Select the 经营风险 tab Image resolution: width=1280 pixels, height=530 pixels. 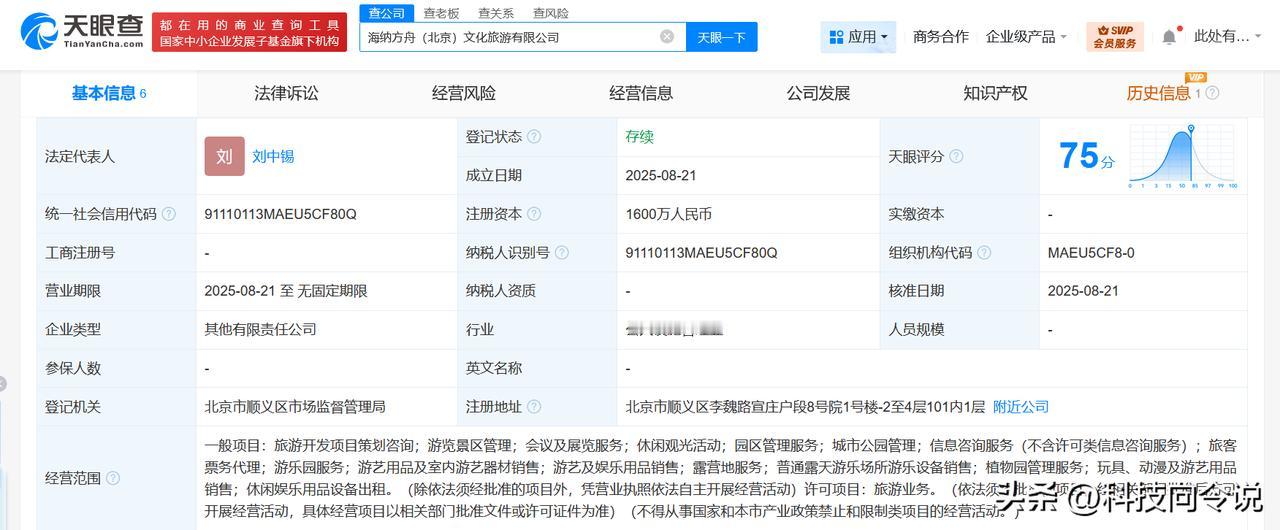[x=464, y=93]
